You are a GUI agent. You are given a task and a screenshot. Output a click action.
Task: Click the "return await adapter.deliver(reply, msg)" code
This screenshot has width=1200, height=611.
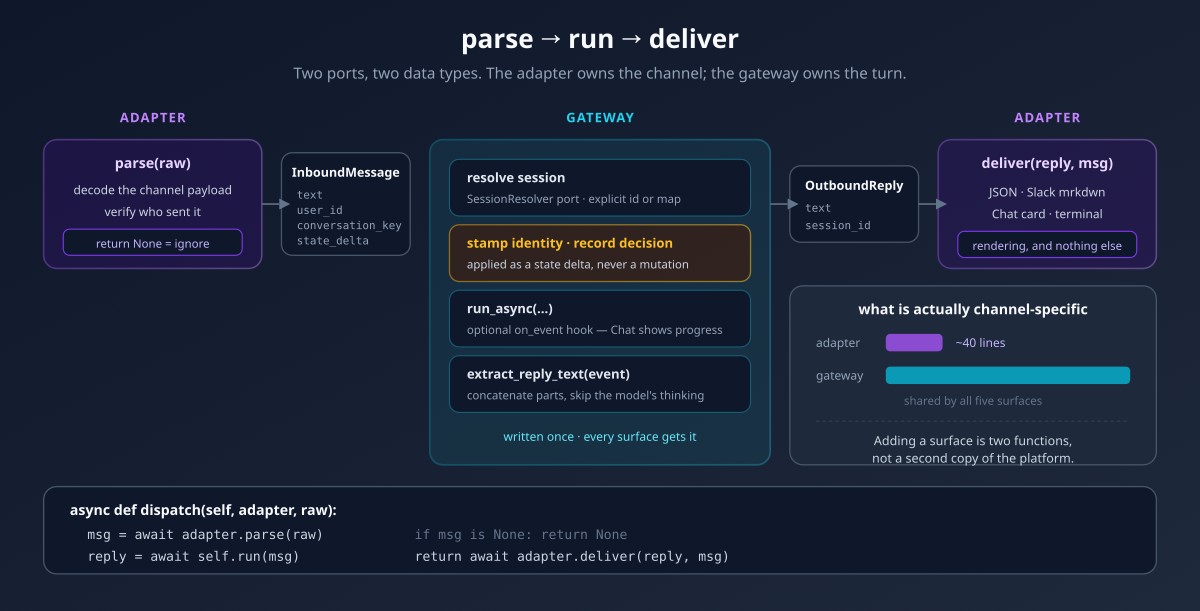coord(572,556)
